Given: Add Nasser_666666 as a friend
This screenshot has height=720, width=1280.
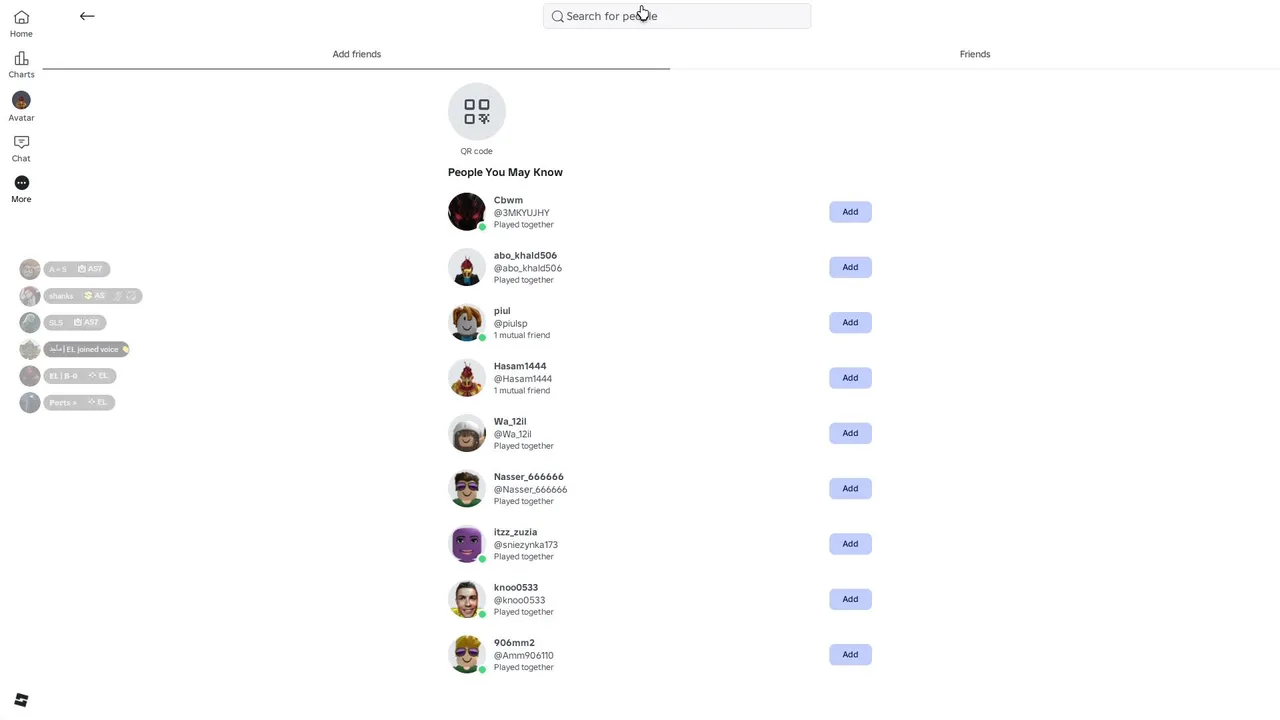Looking at the screenshot, I should pos(850,488).
